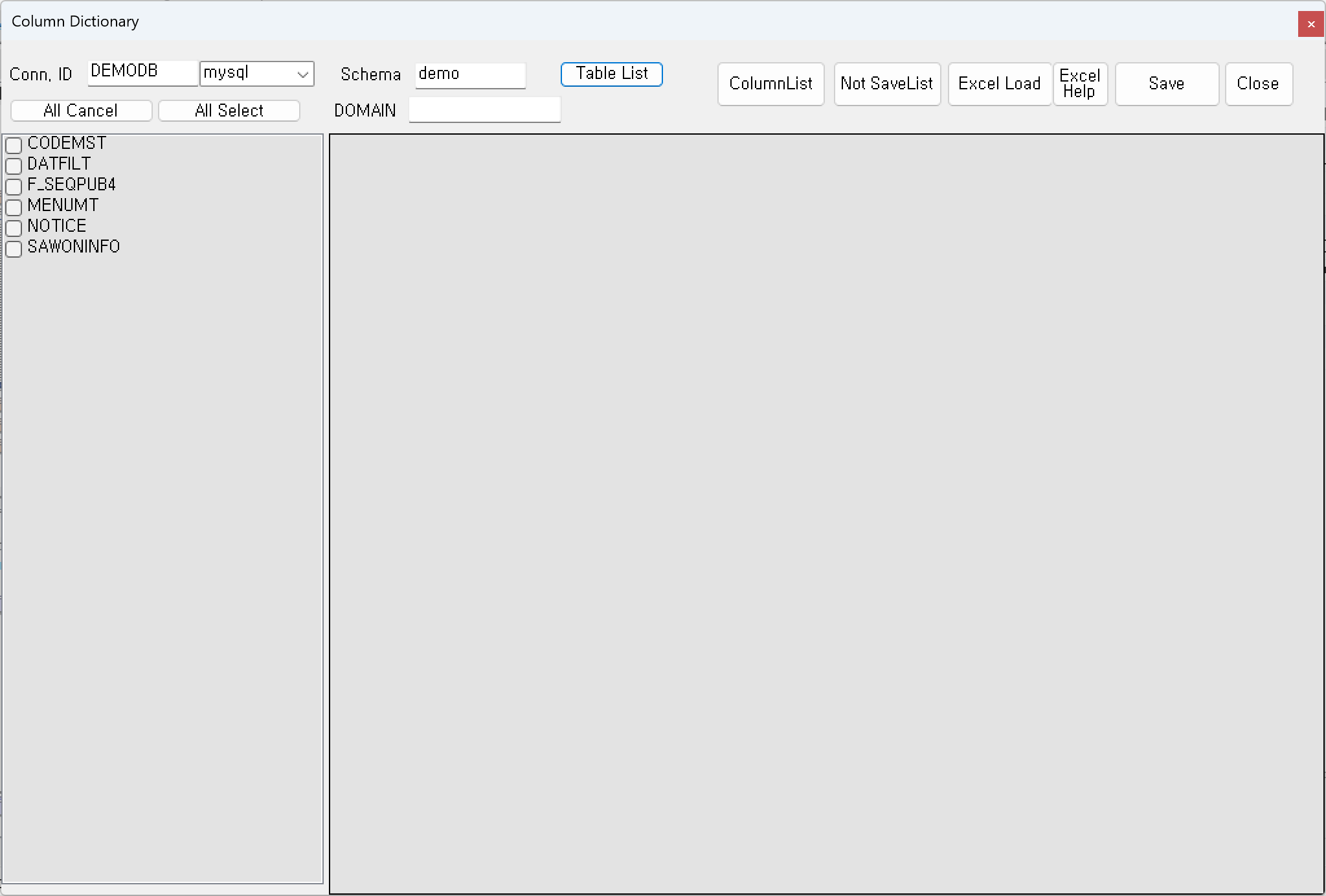Viewport: 1326px width, 896px height.
Task: Focus the Conn. ID input field
Action: coord(142,73)
